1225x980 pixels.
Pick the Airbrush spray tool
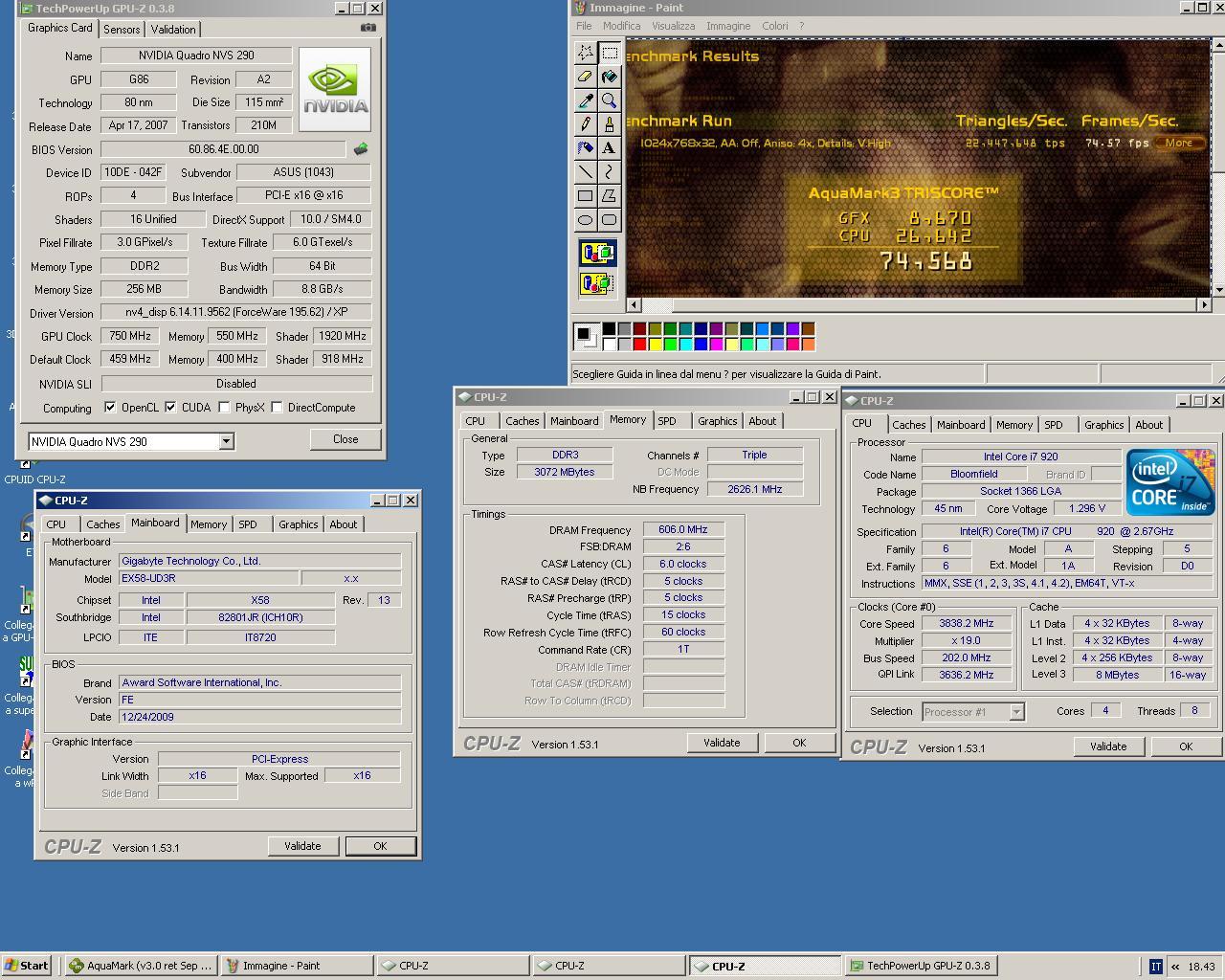586,148
